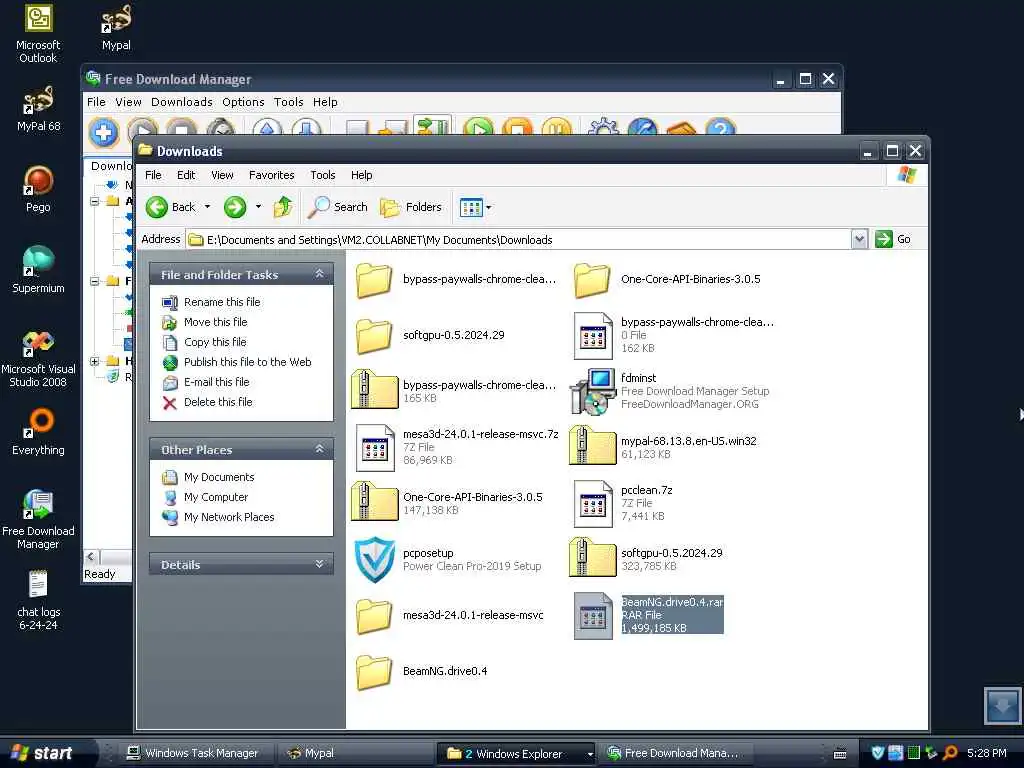1024x768 pixels.
Task: Click FDM settings gear toolbar icon
Action: tap(603, 127)
